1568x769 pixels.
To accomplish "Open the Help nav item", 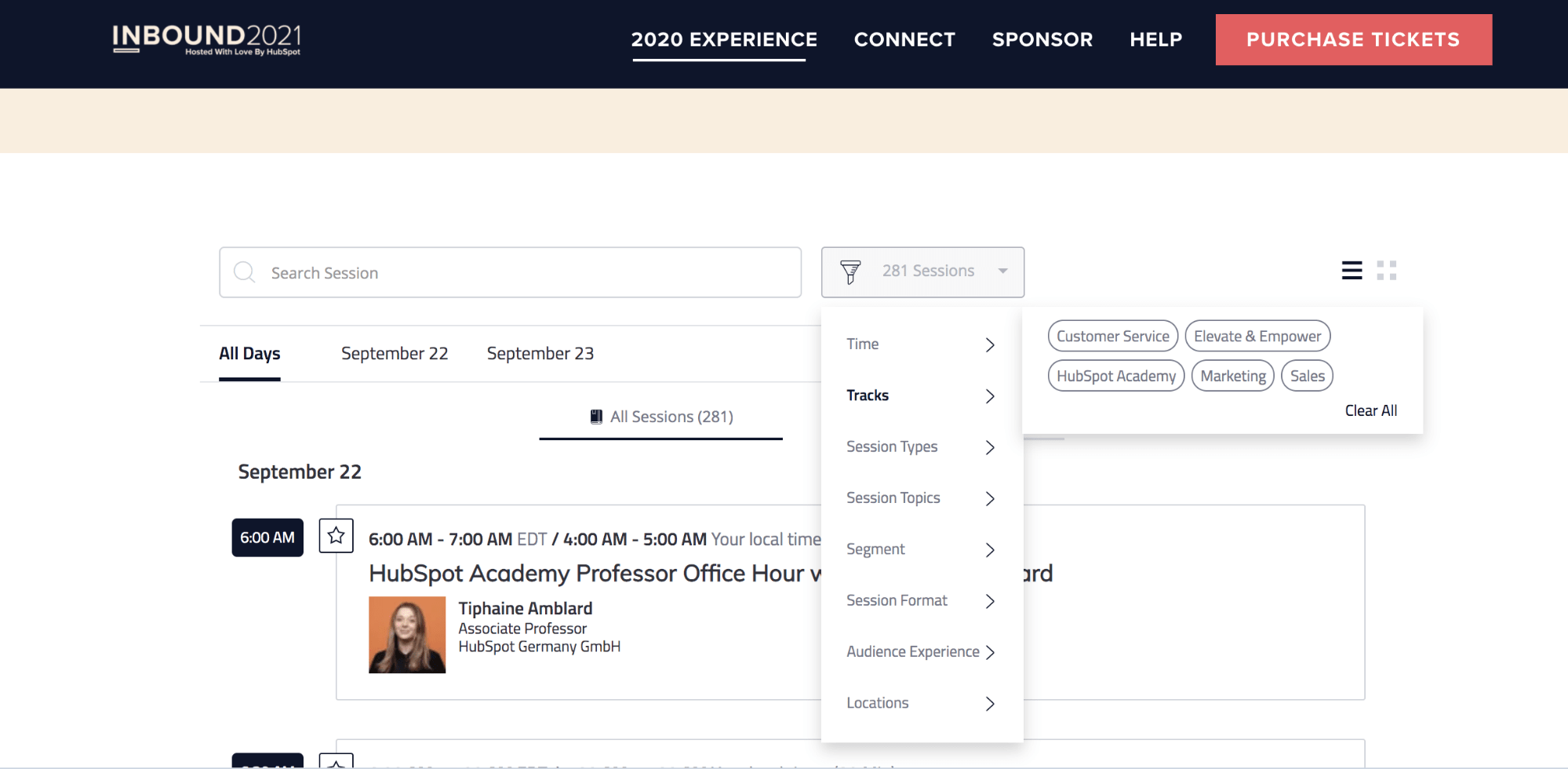I will [1155, 39].
